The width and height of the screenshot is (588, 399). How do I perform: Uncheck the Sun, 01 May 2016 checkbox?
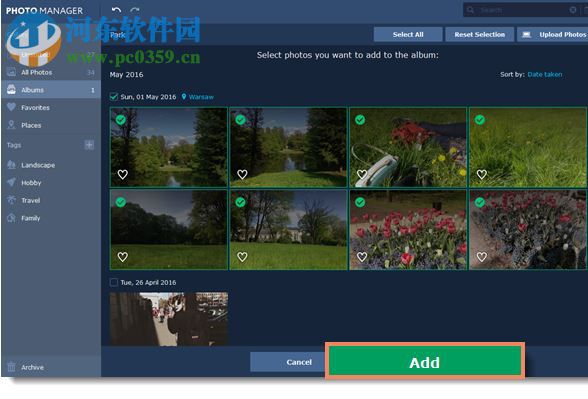(x=114, y=96)
